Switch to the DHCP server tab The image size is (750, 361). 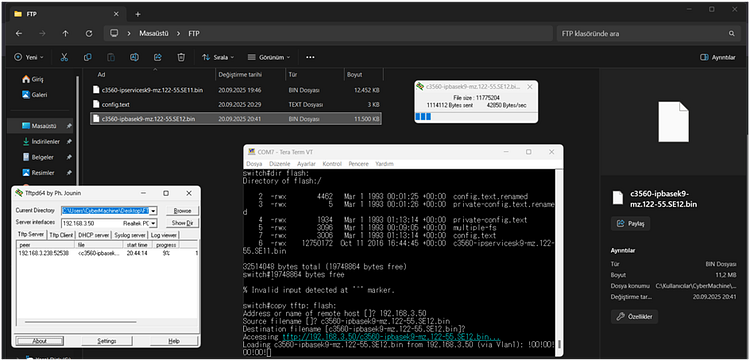point(94,235)
